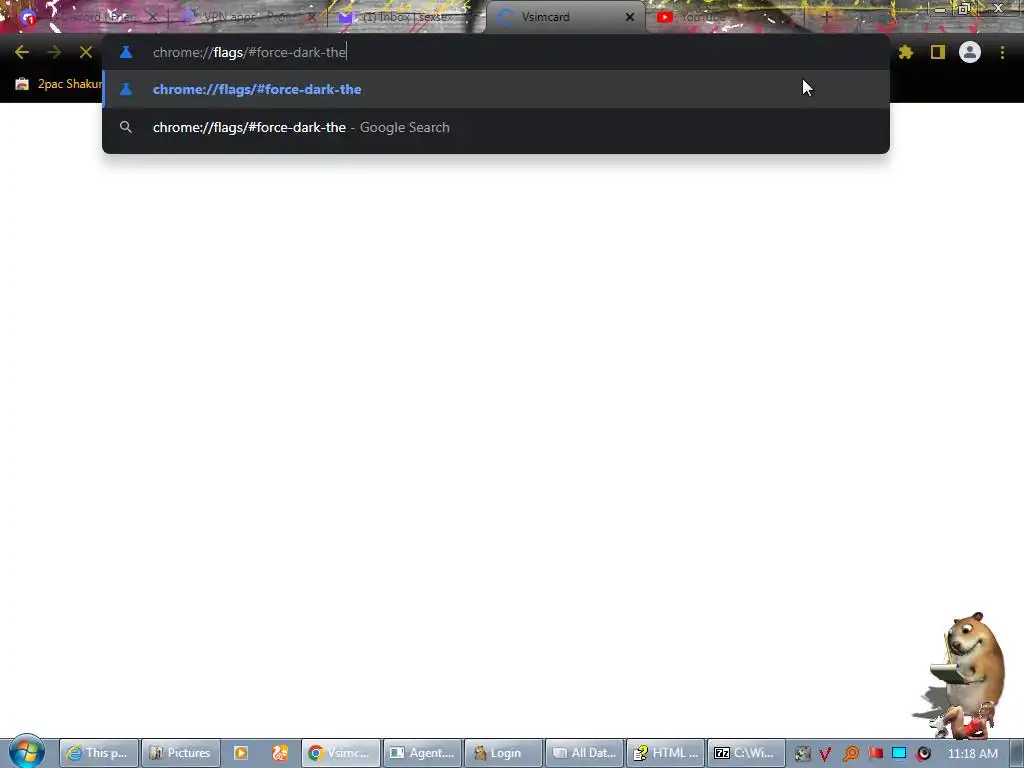Open the Login taskbar window
Screen dimensions: 1024x768
coord(503,753)
